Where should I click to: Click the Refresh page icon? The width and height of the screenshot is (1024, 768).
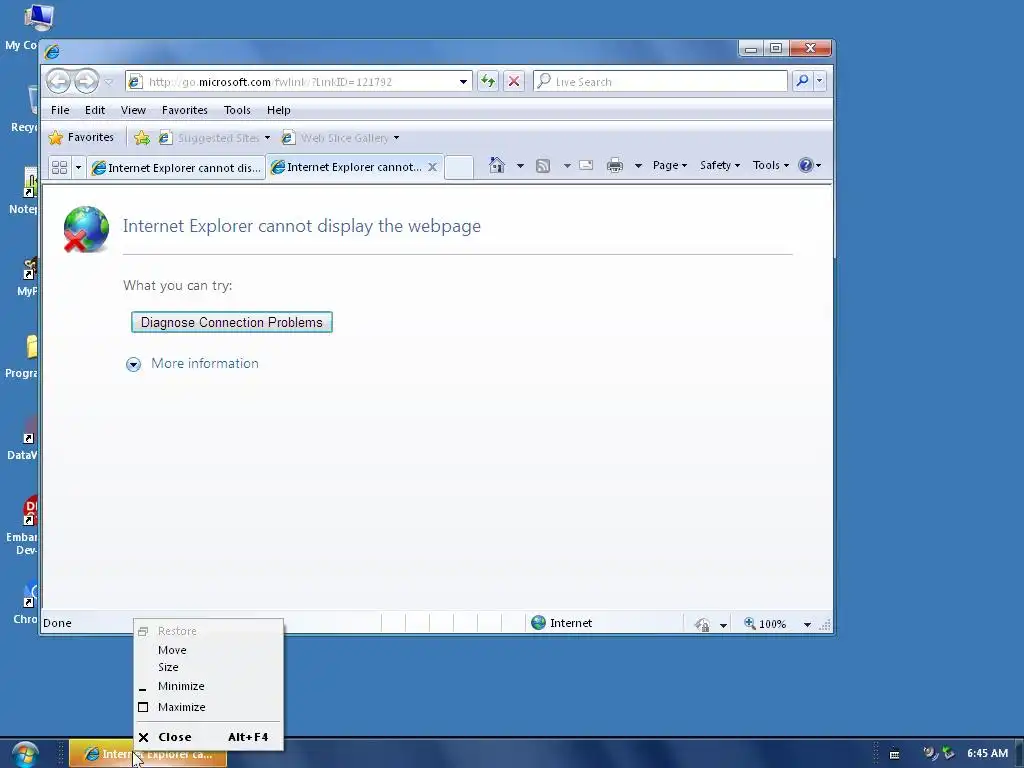coord(488,82)
